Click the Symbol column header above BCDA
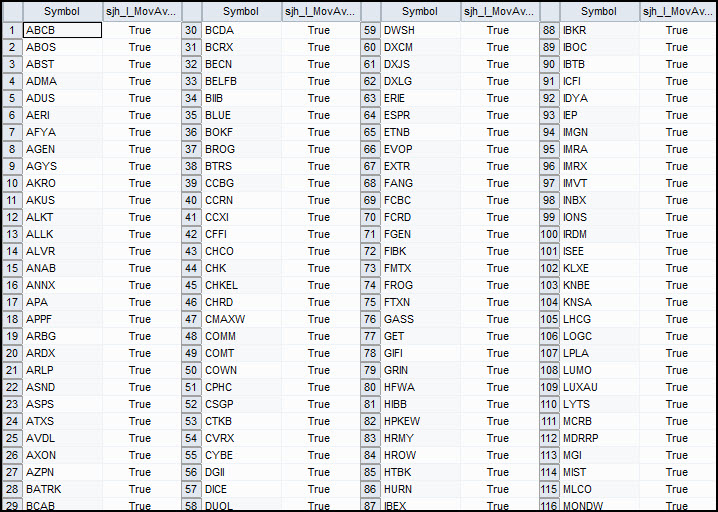Image resolution: width=718 pixels, height=512 pixels. 241,11
